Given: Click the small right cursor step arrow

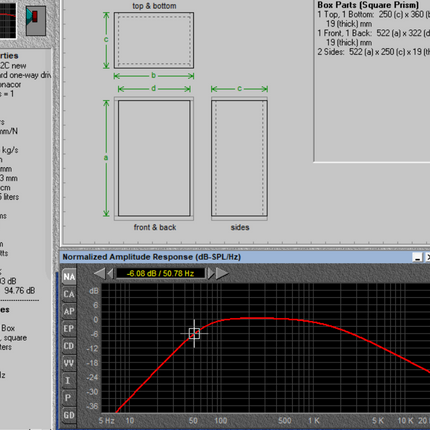Looking at the screenshot, I should pos(211,274).
